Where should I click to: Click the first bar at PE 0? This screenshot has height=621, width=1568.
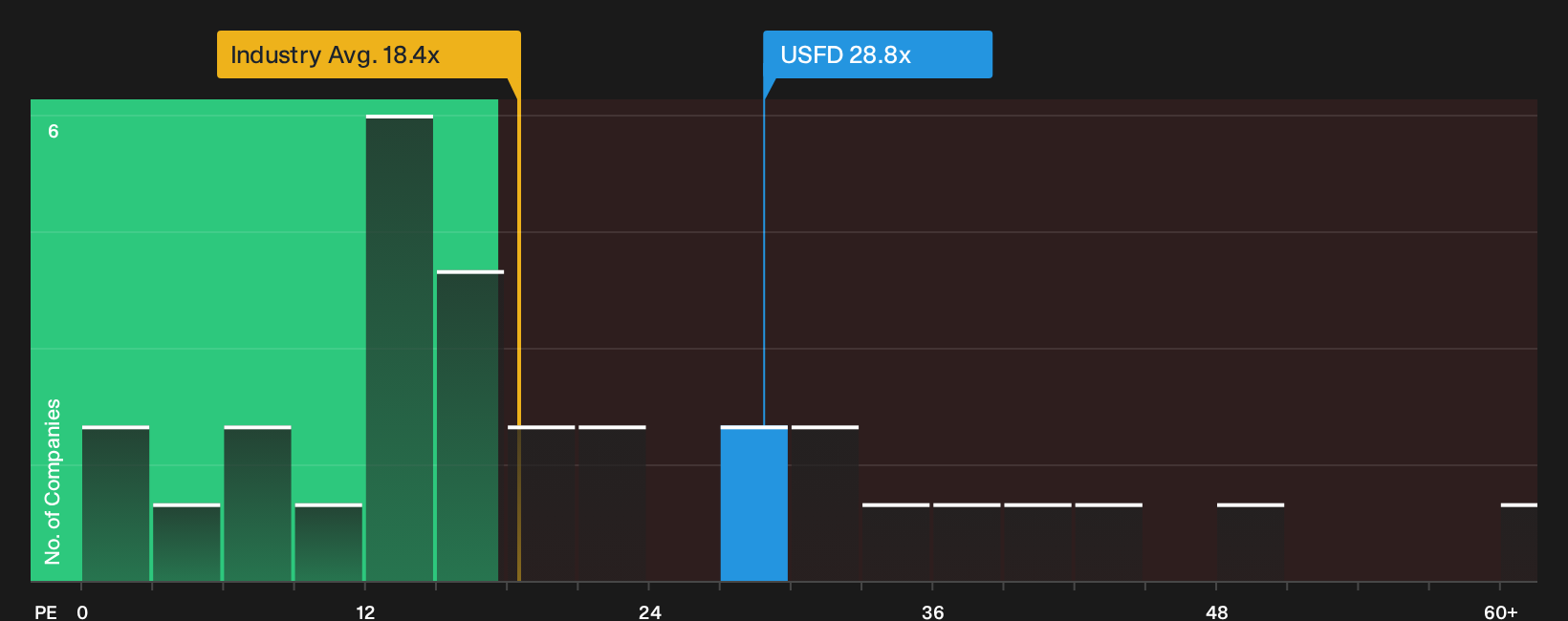point(116,503)
